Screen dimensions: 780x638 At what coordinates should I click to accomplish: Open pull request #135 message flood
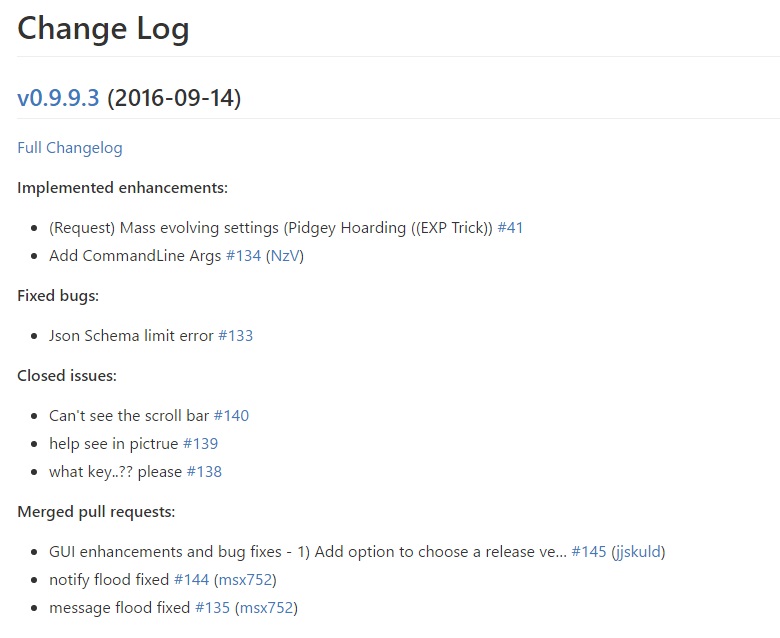coord(212,607)
